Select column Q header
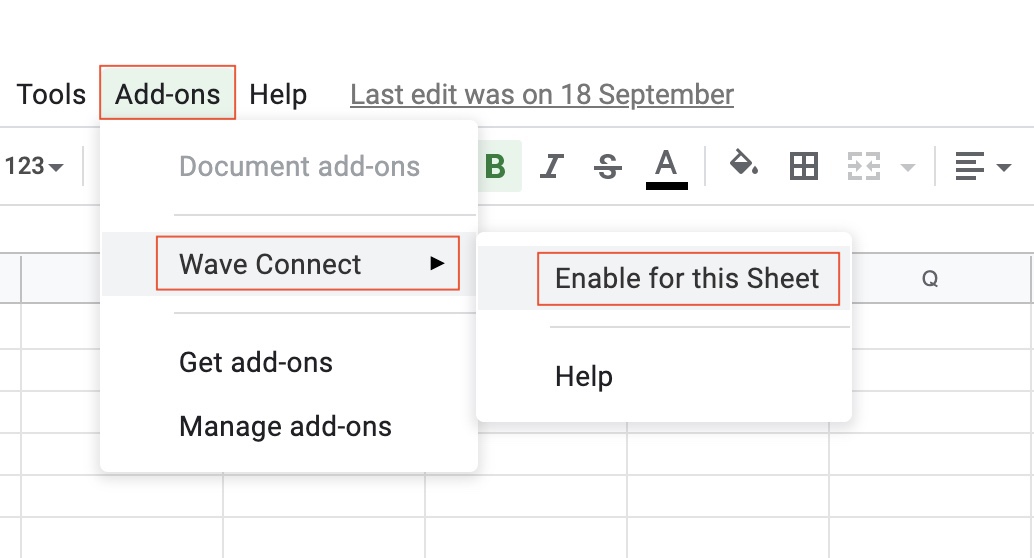Viewport: 1034px width, 558px height. pos(930,279)
